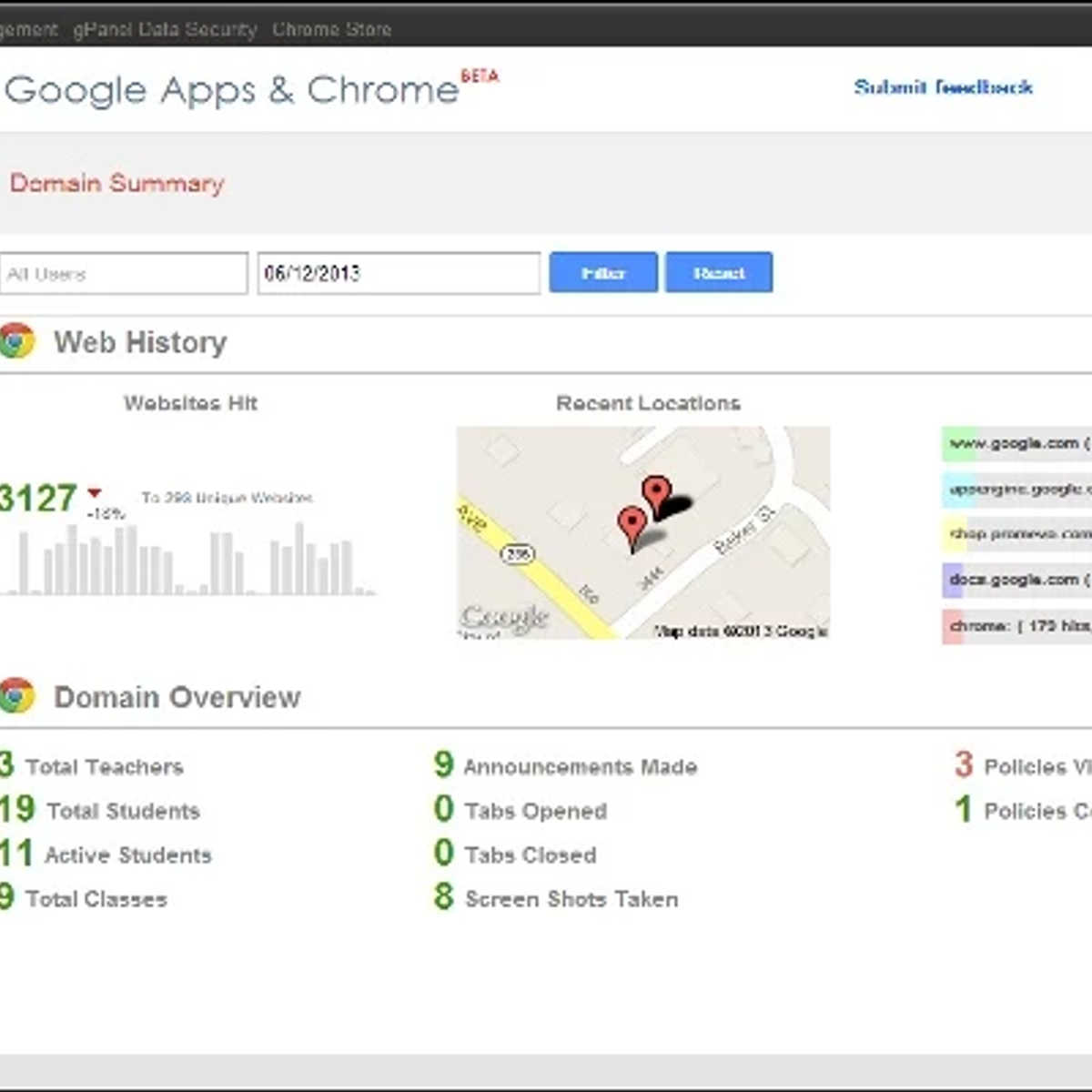Screen dimensions: 1092x1092
Task: Click the red 3 Policies stat
Action: 1023,766
